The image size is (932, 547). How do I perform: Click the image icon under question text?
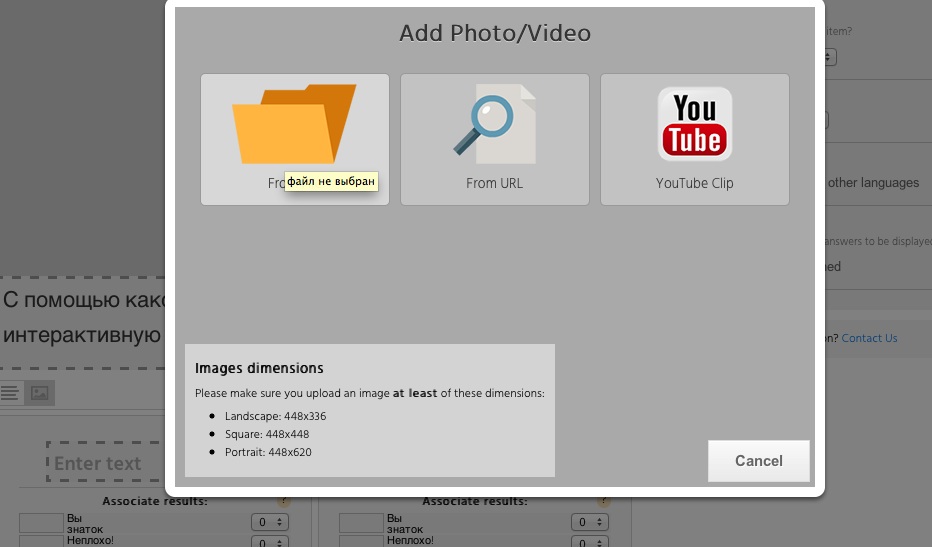click(x=39, y=393)
